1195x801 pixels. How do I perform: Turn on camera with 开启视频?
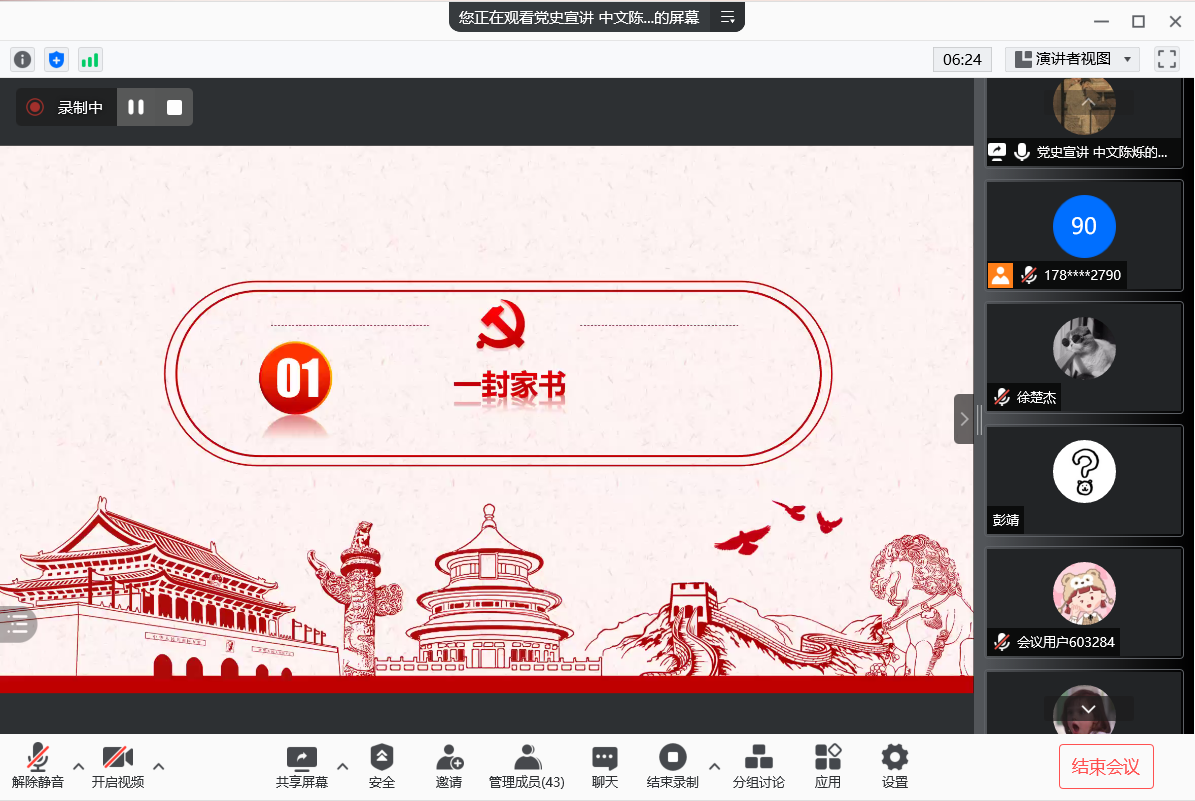(x=118, y=767)
